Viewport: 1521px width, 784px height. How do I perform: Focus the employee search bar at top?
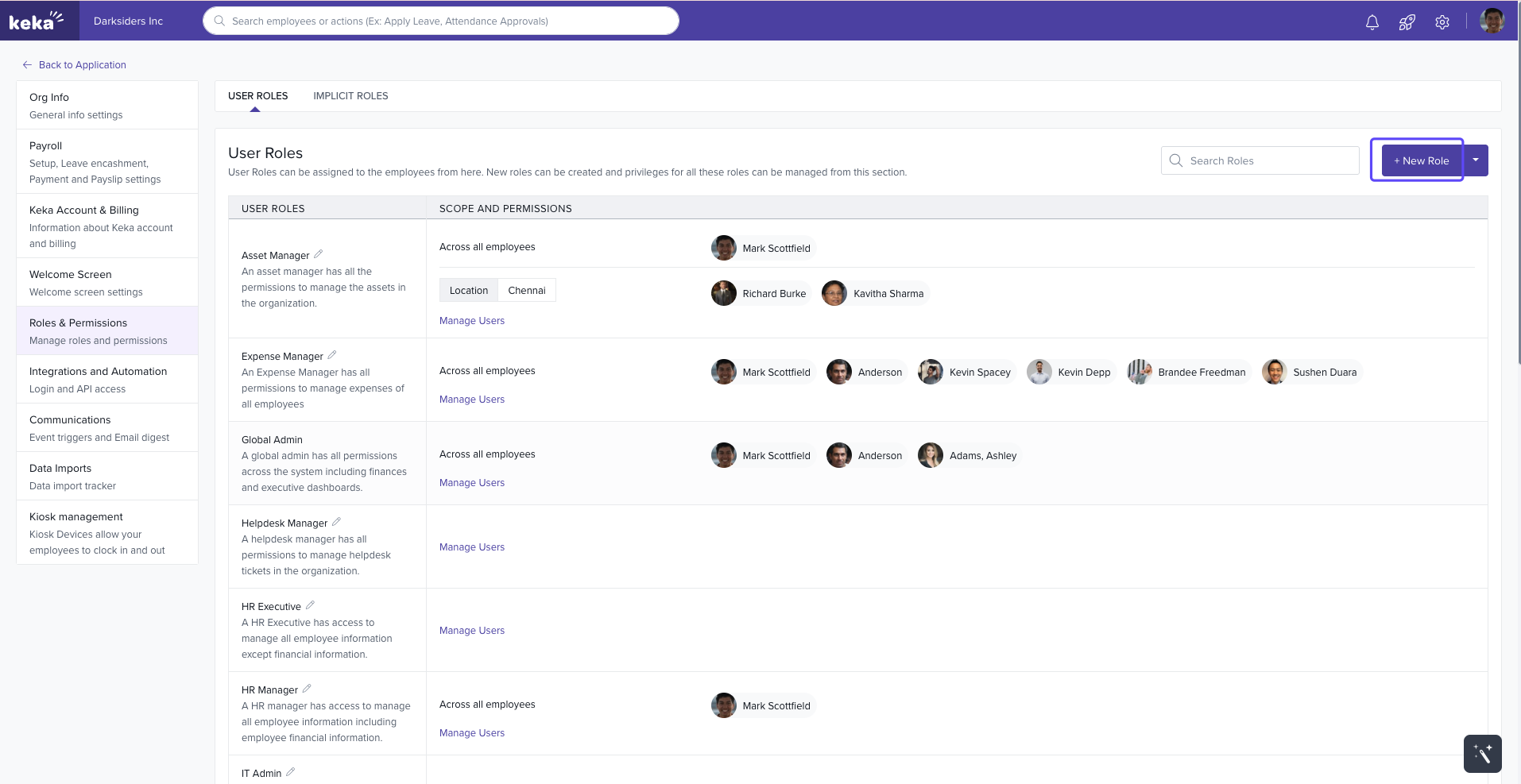click(441, 21)
